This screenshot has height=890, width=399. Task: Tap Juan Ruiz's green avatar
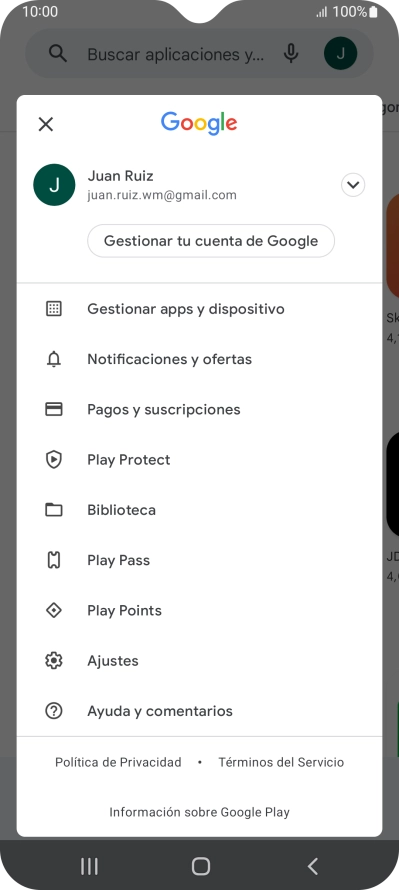coord(54,185)
